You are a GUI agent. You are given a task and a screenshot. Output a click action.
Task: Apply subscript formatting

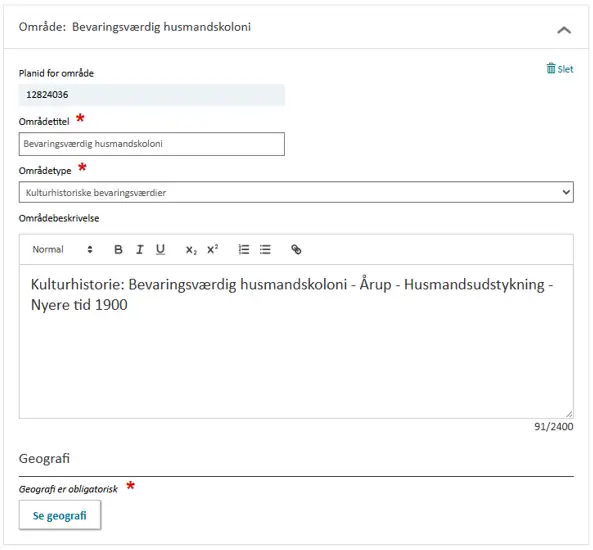pyautogui.click(x=191, y=250)
